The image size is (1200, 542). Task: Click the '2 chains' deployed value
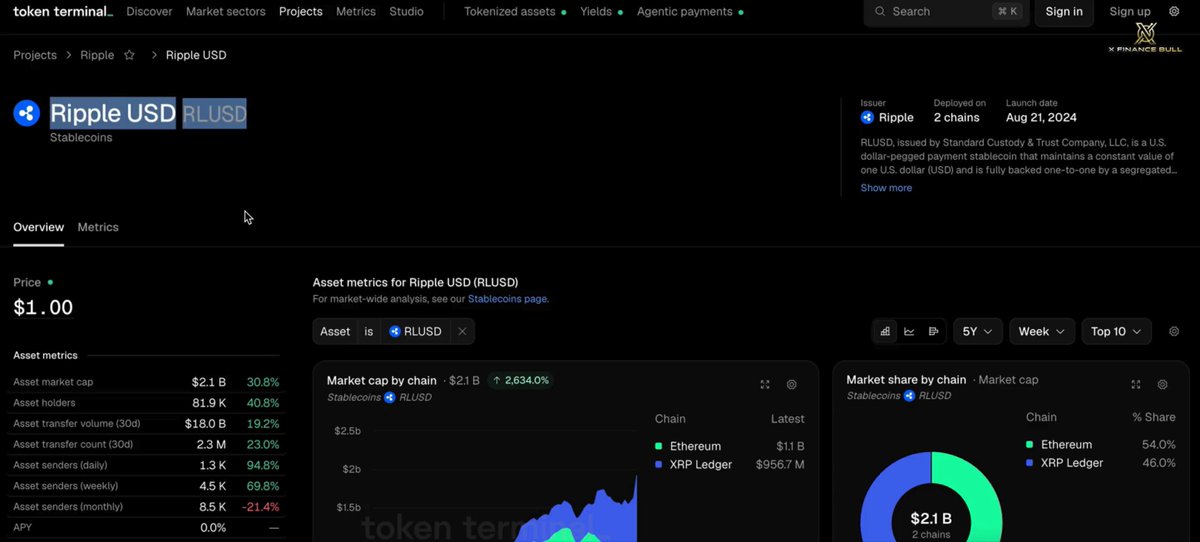(957, 117)
